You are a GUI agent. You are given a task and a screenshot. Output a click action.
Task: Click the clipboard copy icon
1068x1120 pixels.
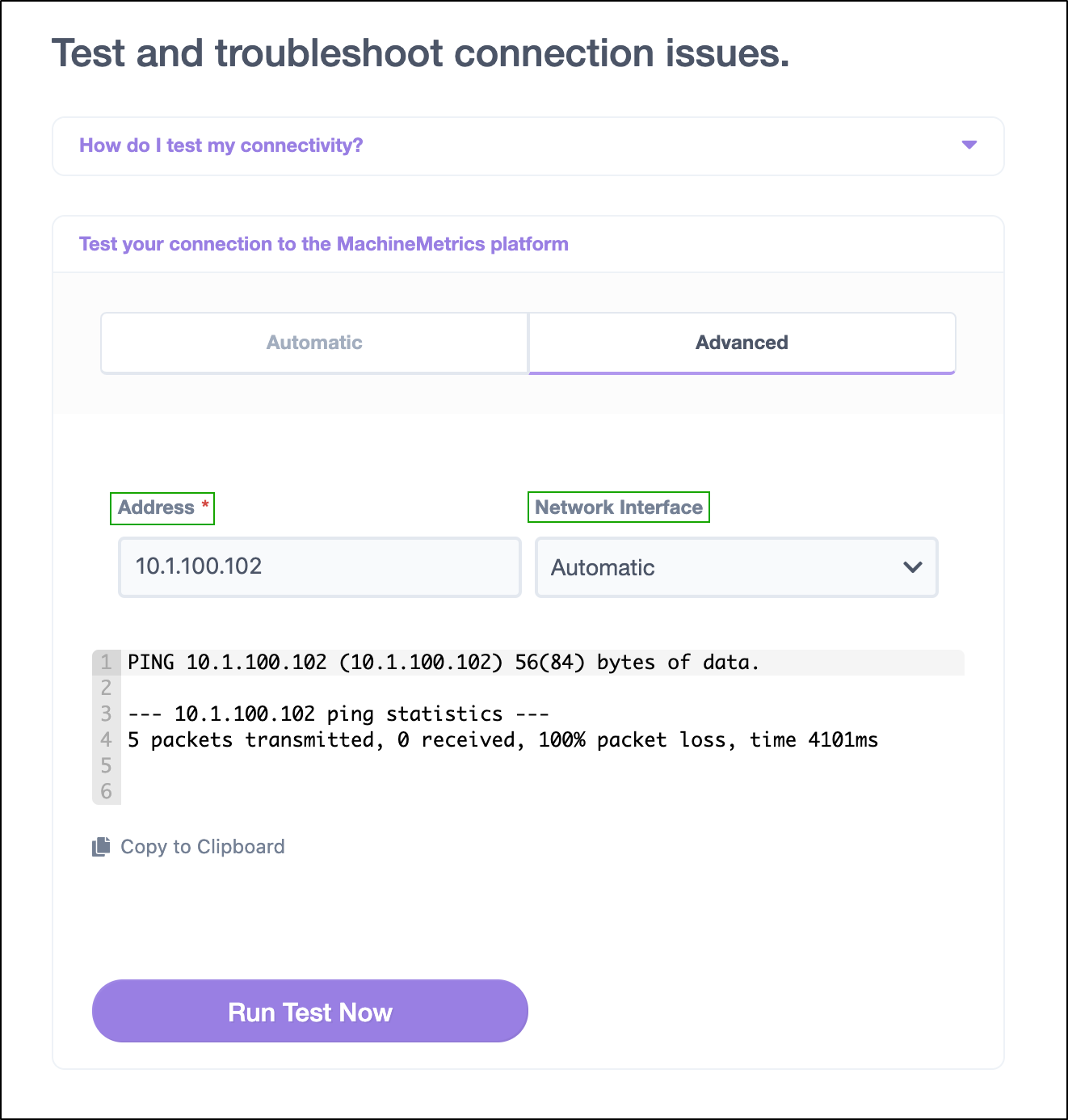coord(101,846)
